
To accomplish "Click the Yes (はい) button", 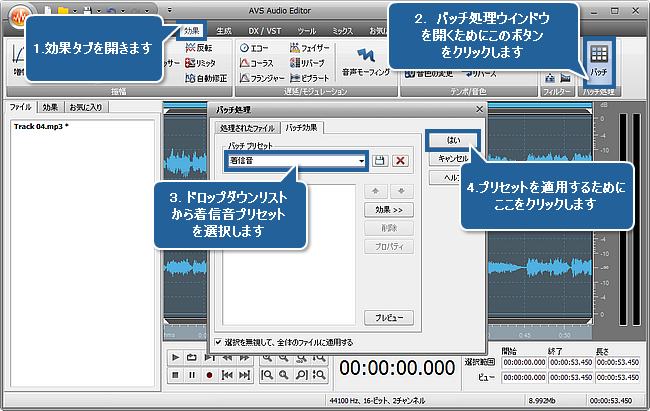I will (453, 140).
